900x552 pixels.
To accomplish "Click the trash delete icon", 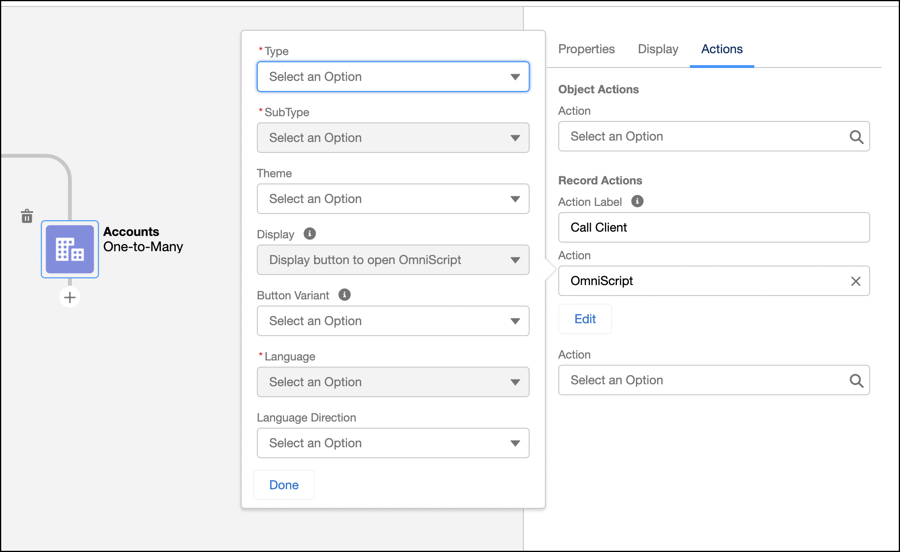I will tap(27, 216).
